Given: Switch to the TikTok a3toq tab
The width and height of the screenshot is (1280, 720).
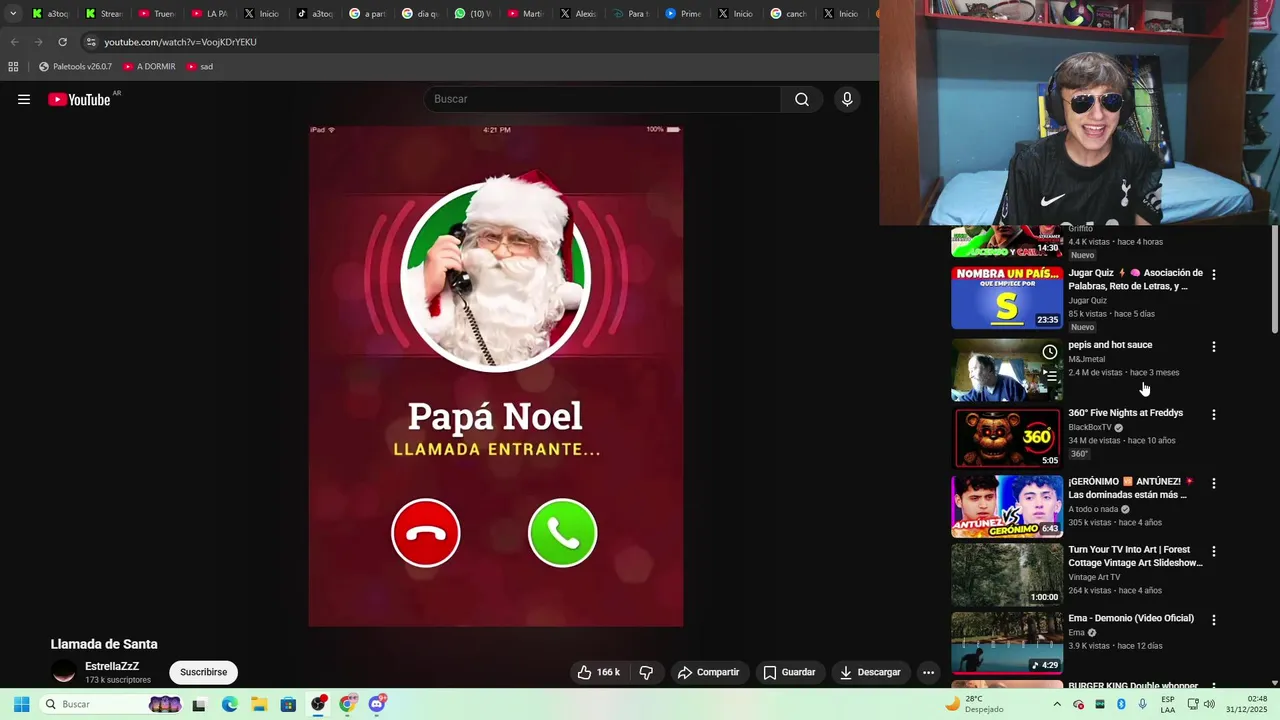Looking at the screenshot, I should [x=315, y=14].
